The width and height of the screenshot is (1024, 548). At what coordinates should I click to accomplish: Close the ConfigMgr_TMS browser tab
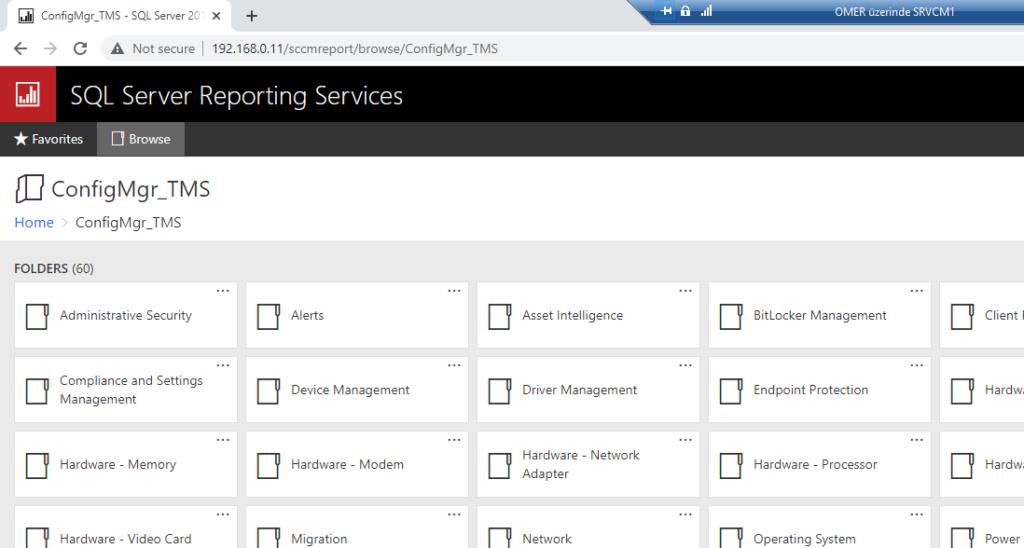click(217, 16)
